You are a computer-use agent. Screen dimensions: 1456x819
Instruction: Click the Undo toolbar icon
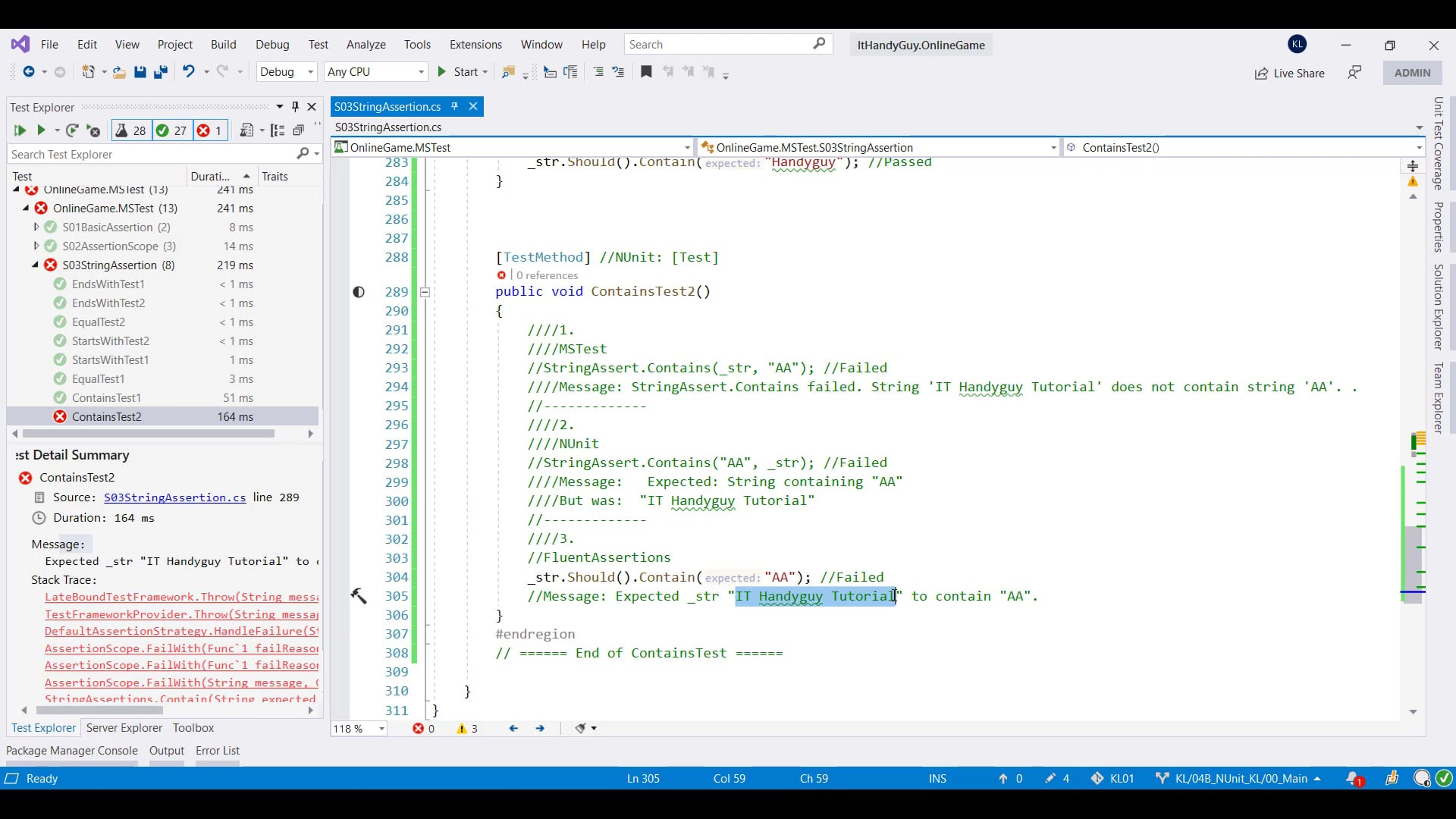point(188,72)
